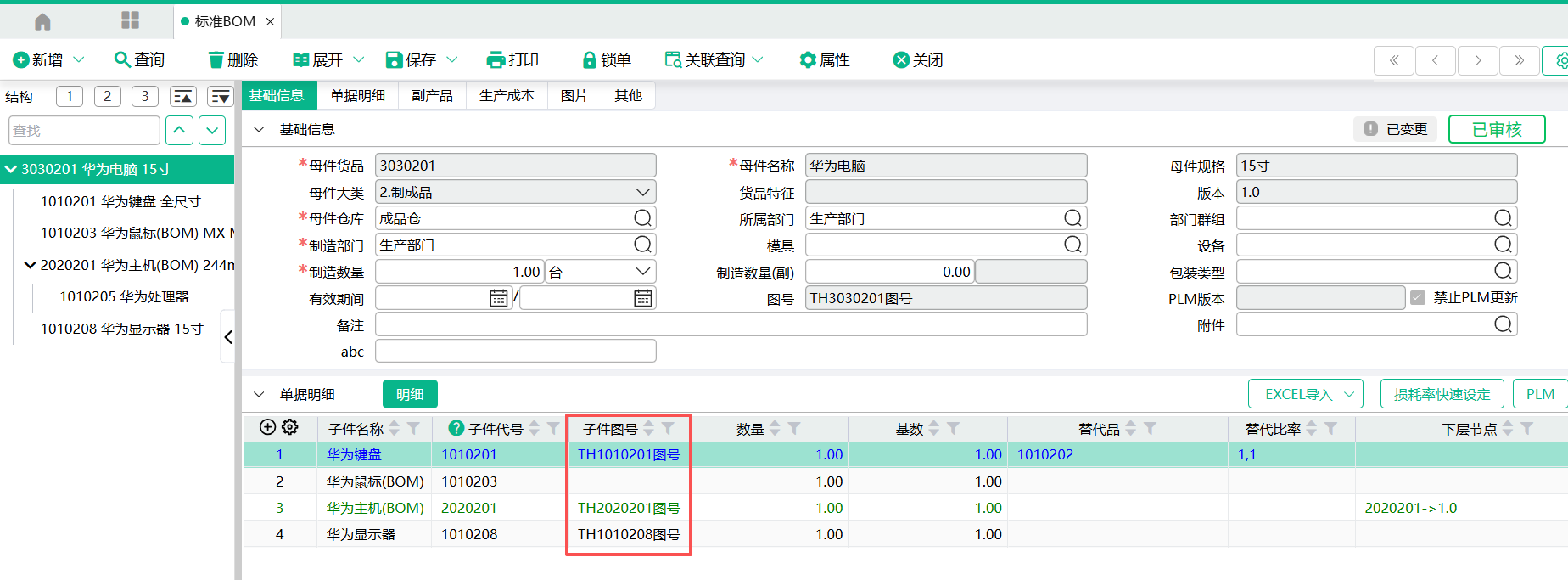The height and width of the screenshot is (580, 1568).
Task: Open calendar picker for 有效期间 start date
Action: coord(498,298)
